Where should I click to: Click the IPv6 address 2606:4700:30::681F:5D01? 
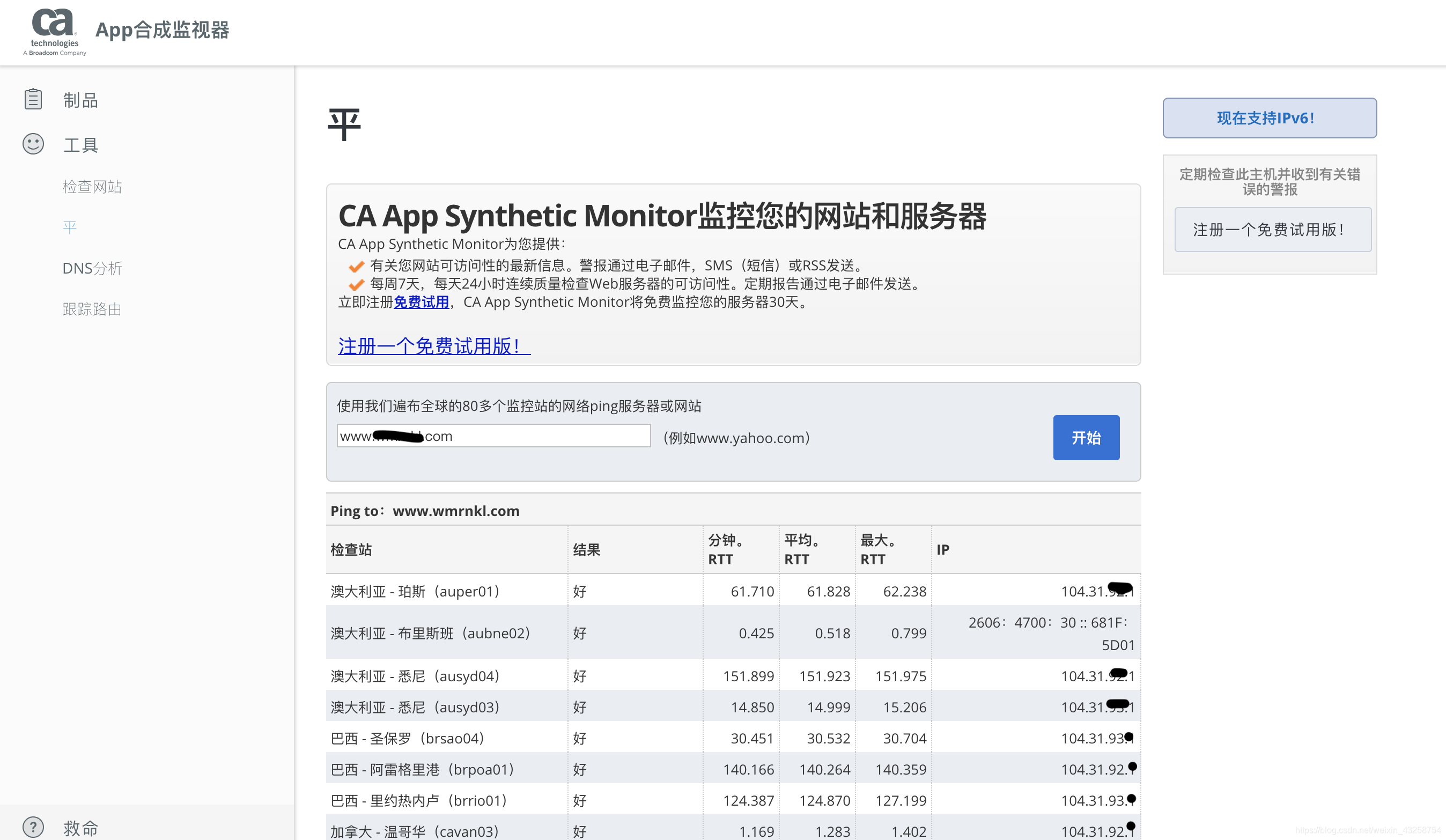(x=1051, y=633)
